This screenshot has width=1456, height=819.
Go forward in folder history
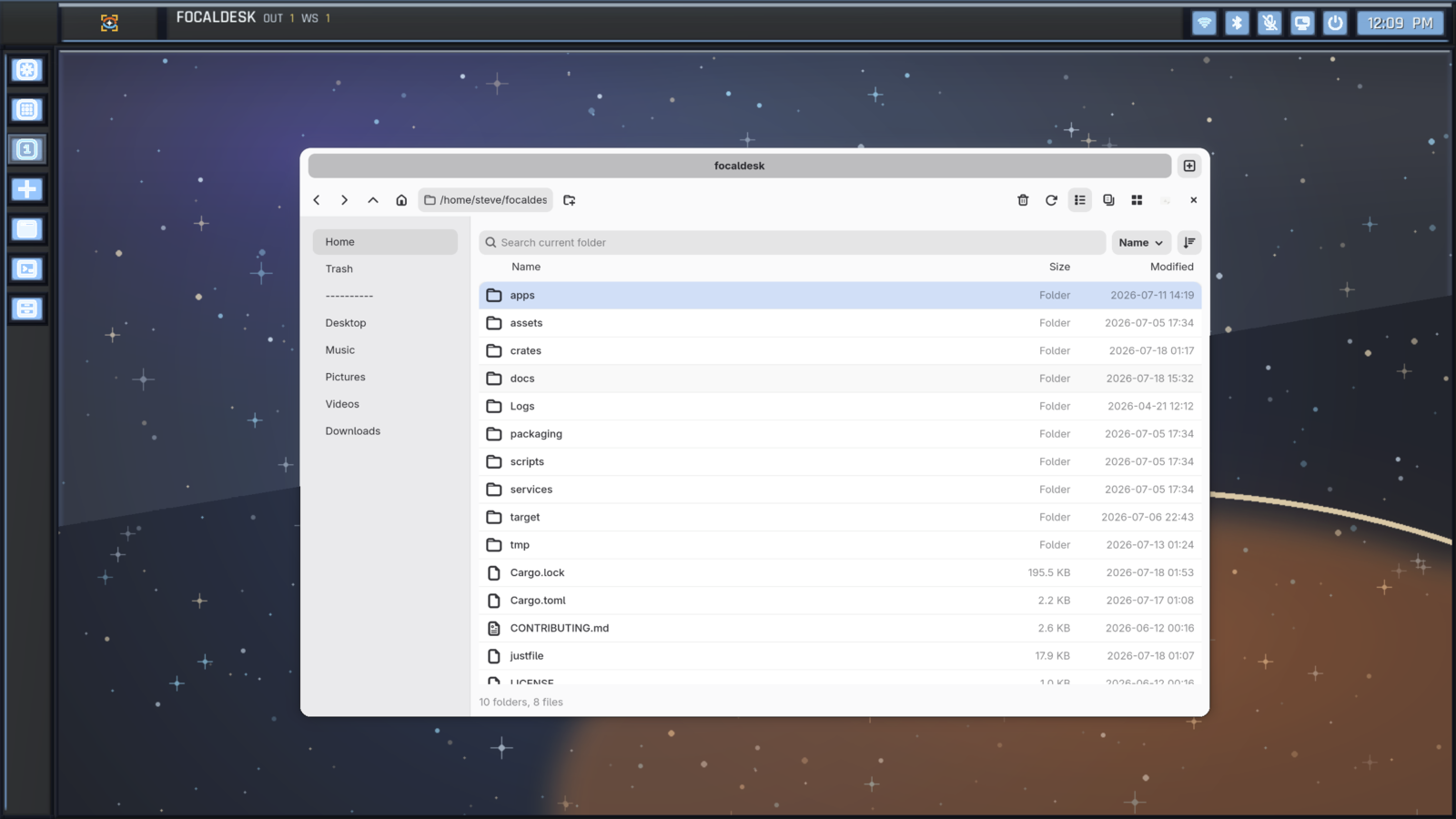click(344, 200)
